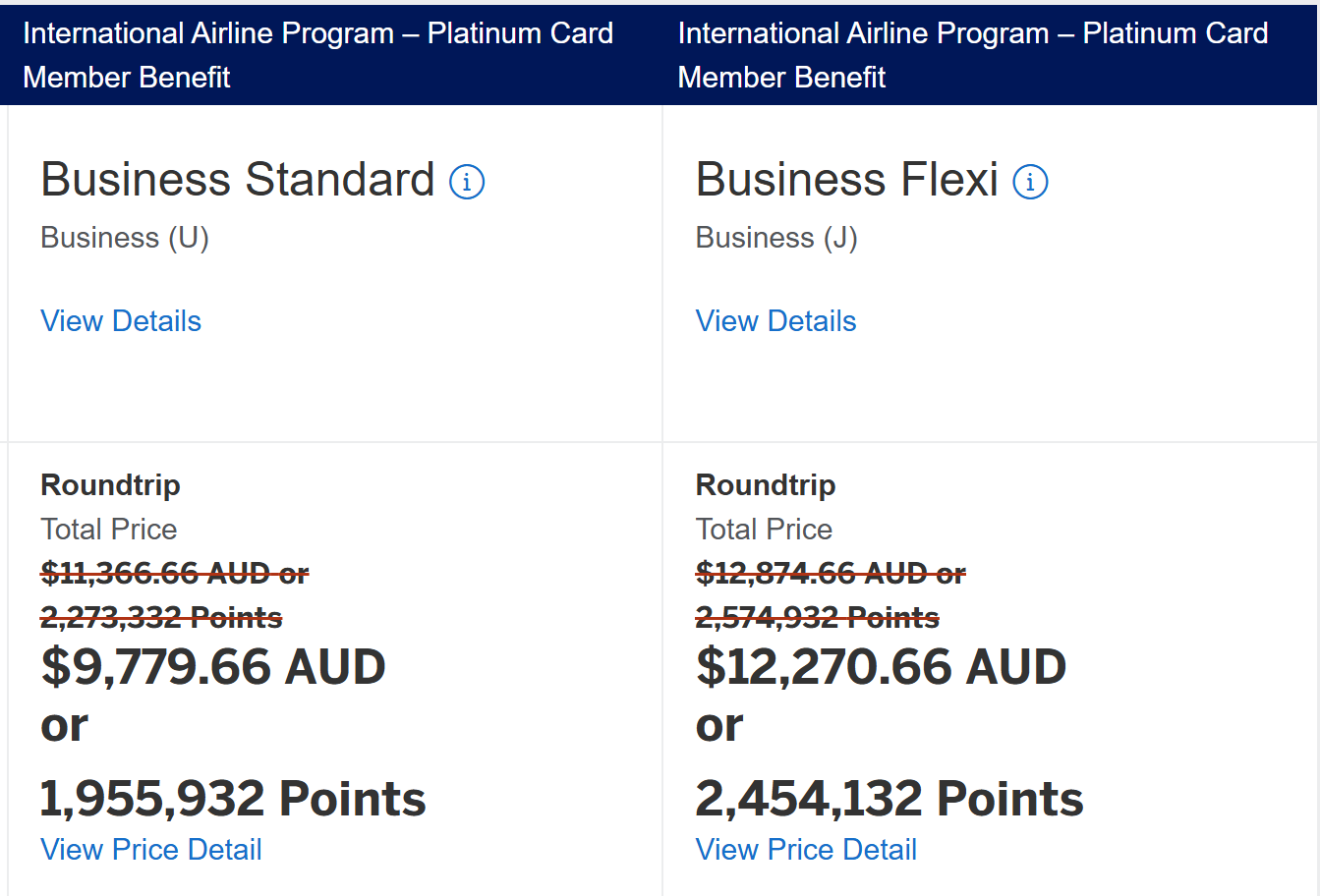The width and height of the screenshot is (1320, 896).
Task: Click the struck-through $12,874.66 AUD price
Action: click(x=830, y=573)
